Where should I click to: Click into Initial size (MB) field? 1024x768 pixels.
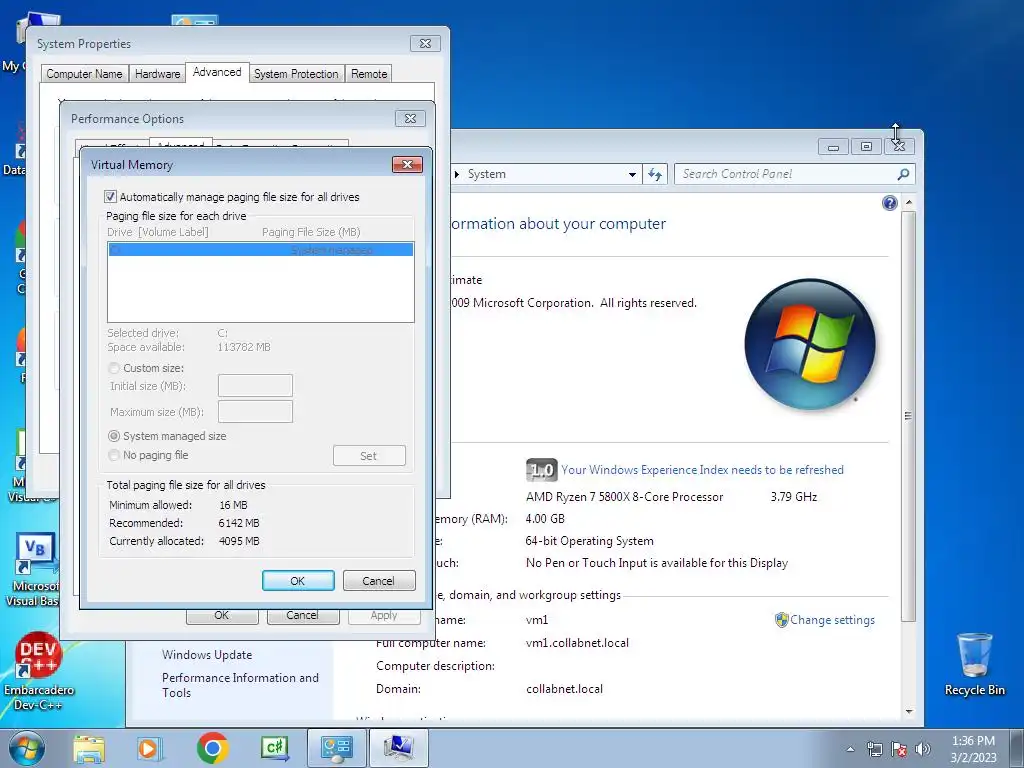click(255, 386)
